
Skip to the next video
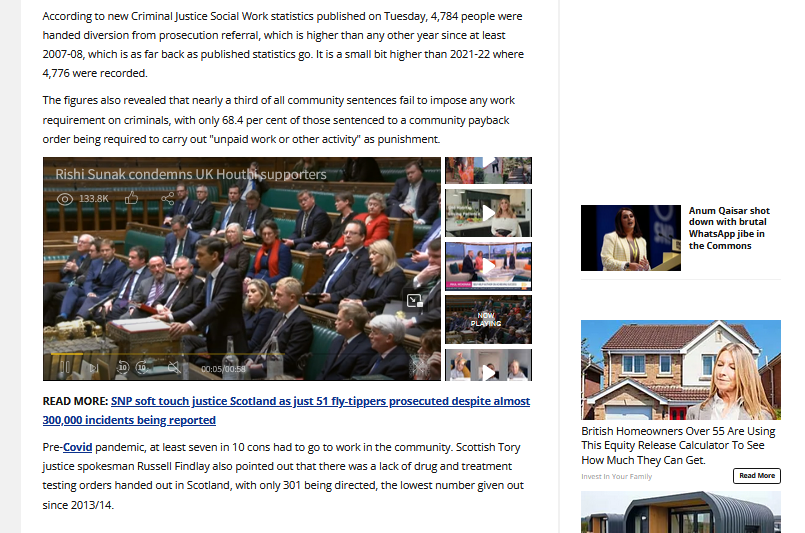point(93,368)
